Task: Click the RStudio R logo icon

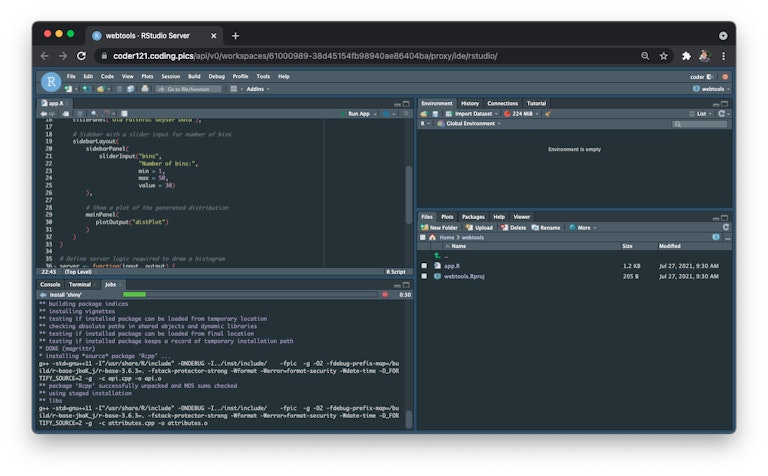Action: click(51, 82)
